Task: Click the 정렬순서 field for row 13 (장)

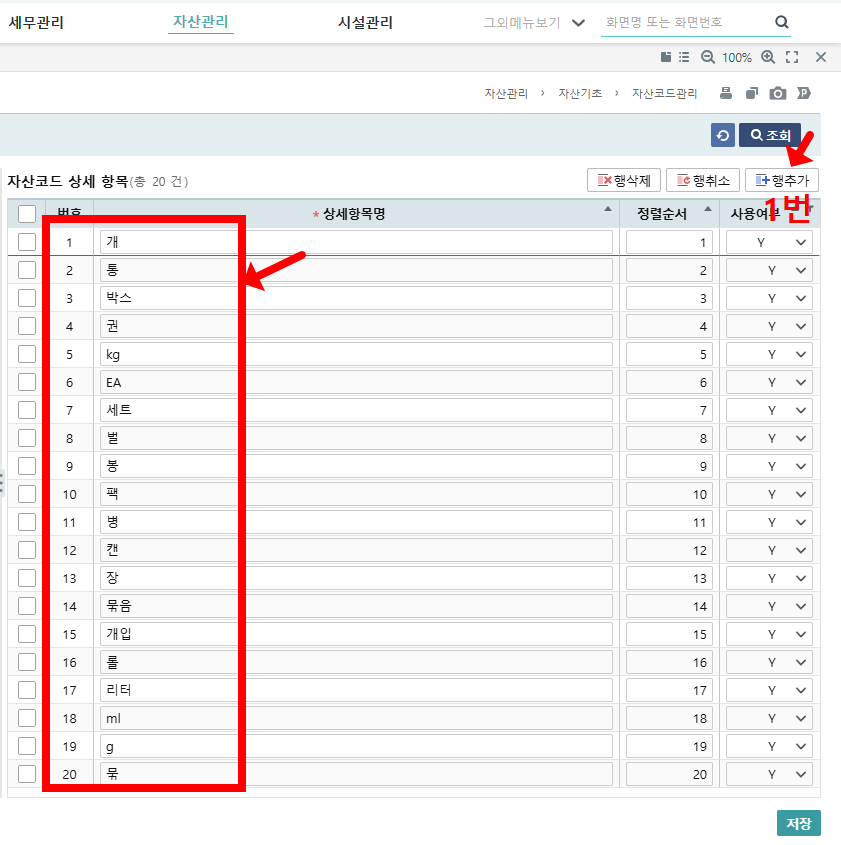Action: pos(669,579)
